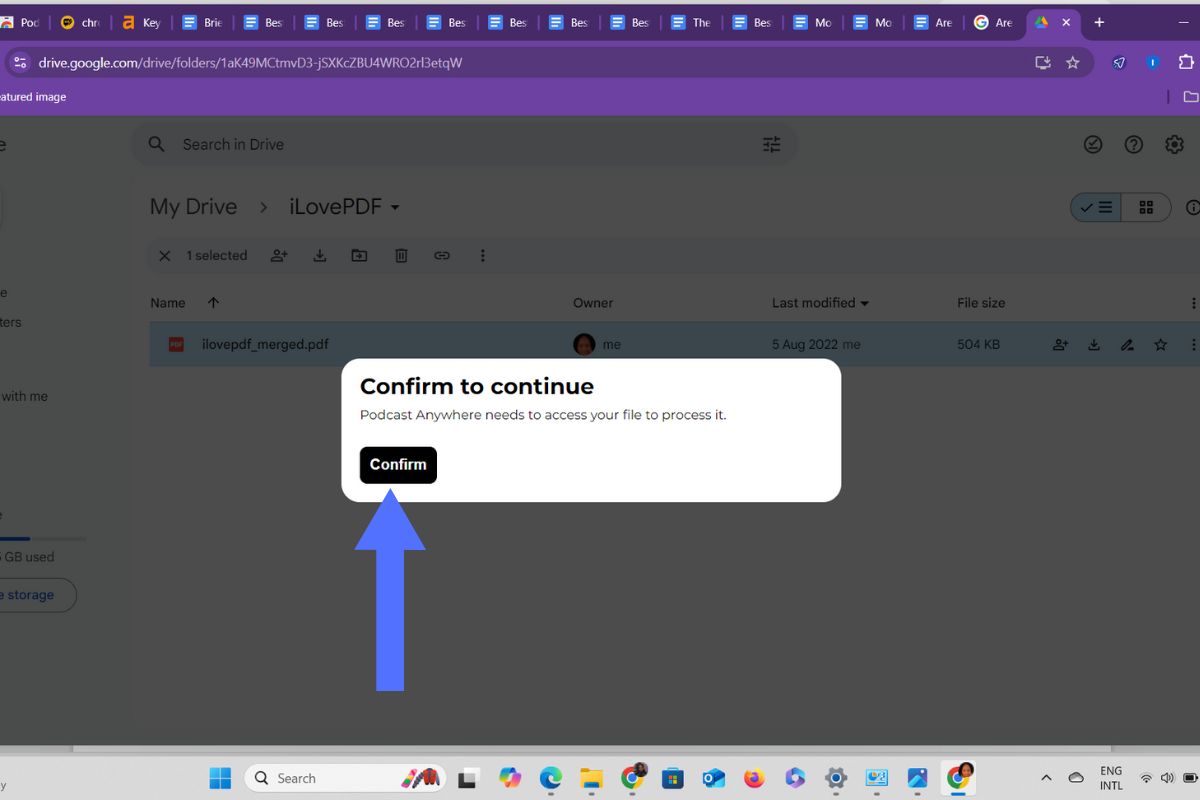Share the selected file from the selection toolbar
The image size is (1200, 800).
[279, 256]
